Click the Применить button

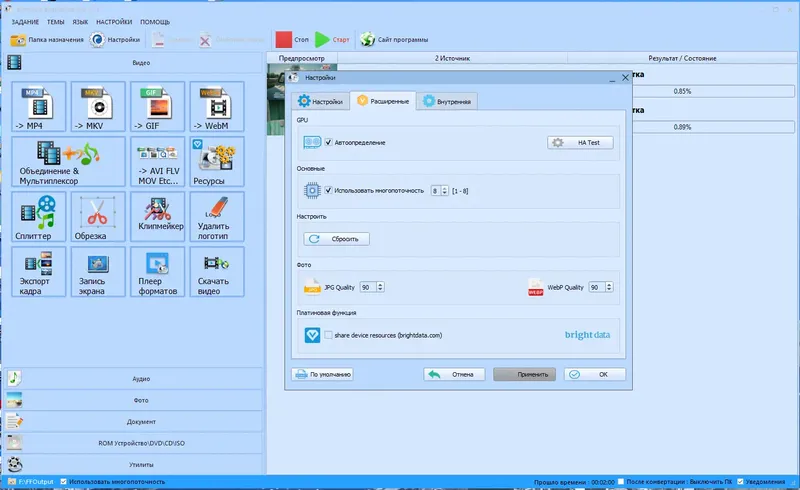point(524,375)
